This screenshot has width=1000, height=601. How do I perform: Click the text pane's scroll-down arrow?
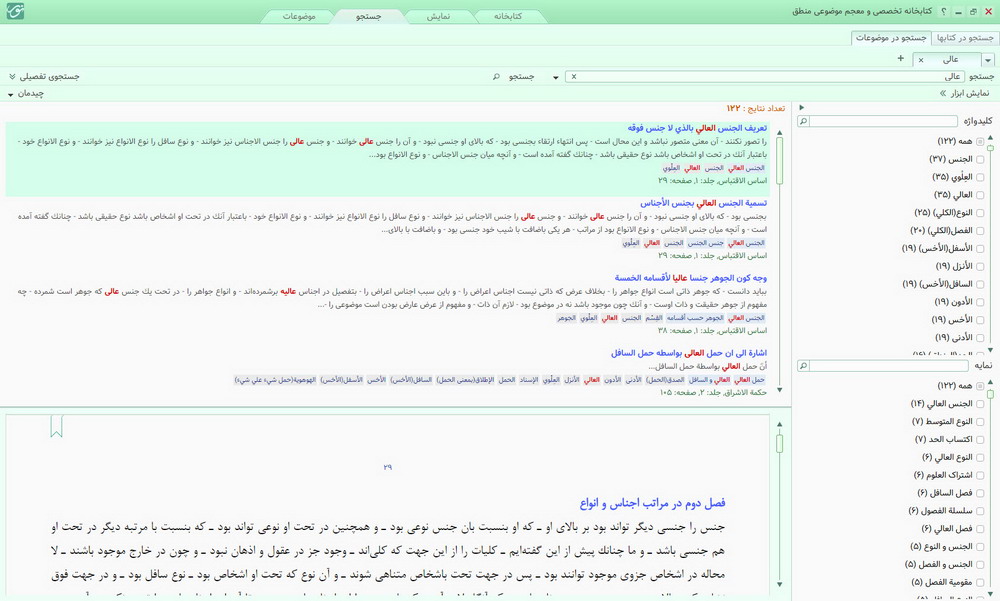coord(779,584)
